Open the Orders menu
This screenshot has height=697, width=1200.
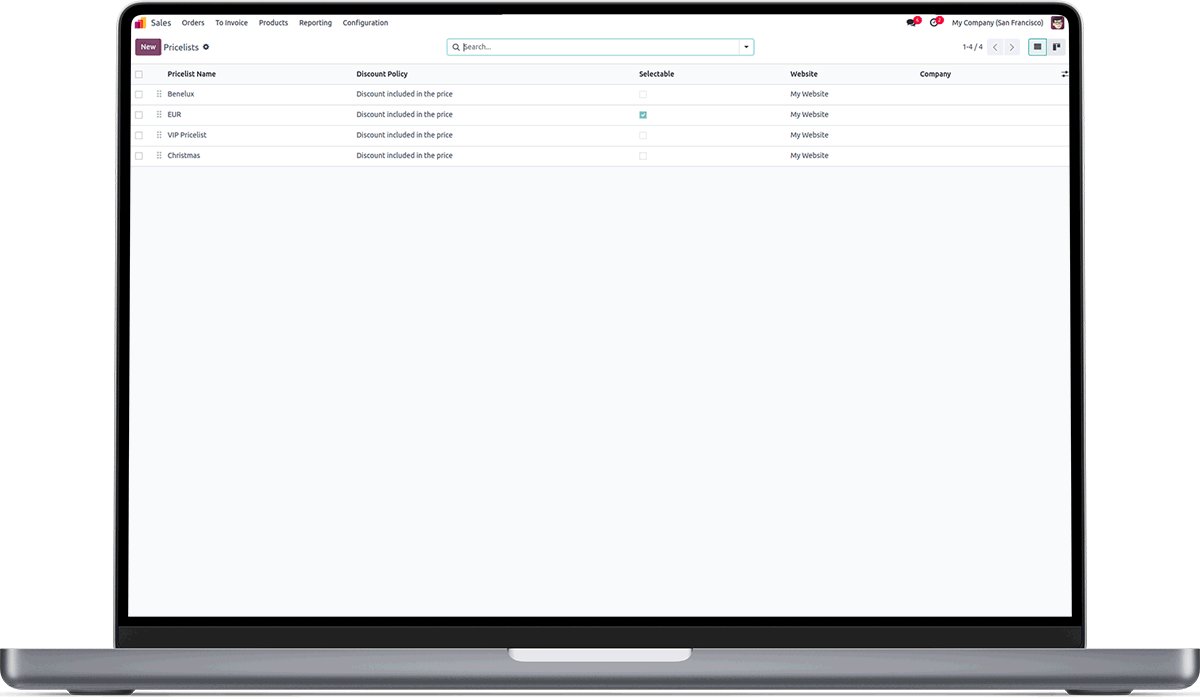pos(193,22)
